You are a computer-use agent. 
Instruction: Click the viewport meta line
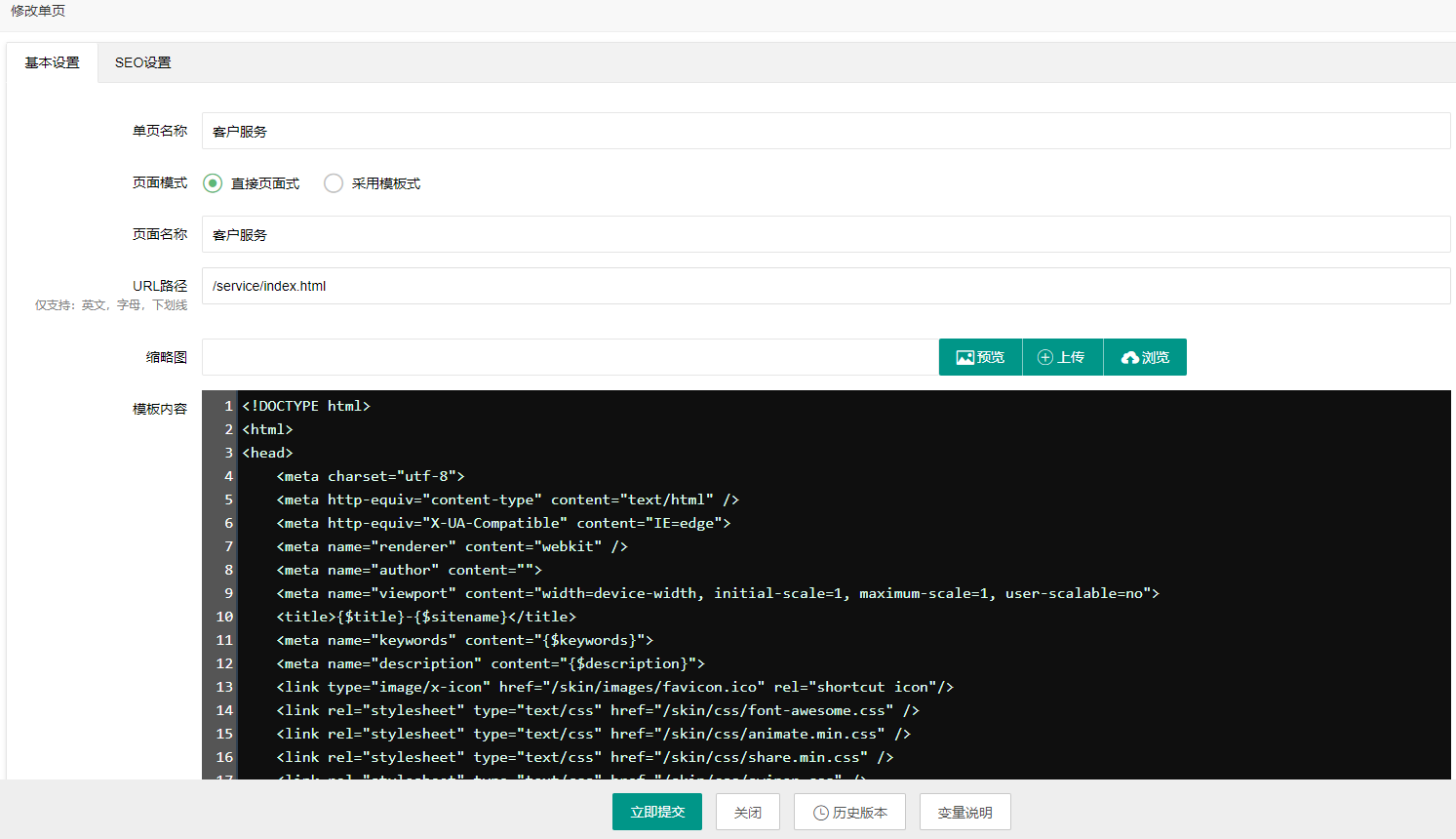tap(718, 593)
